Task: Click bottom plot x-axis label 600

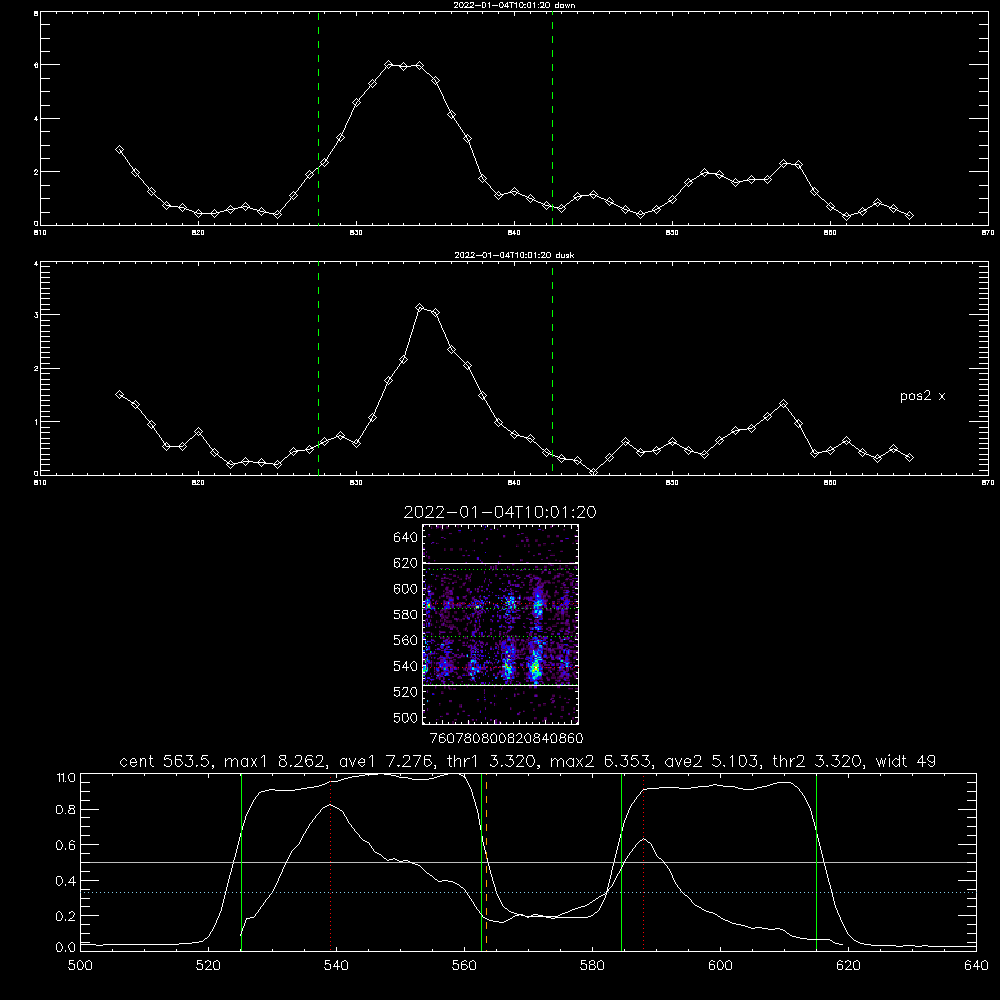Action: coord(720,966)
